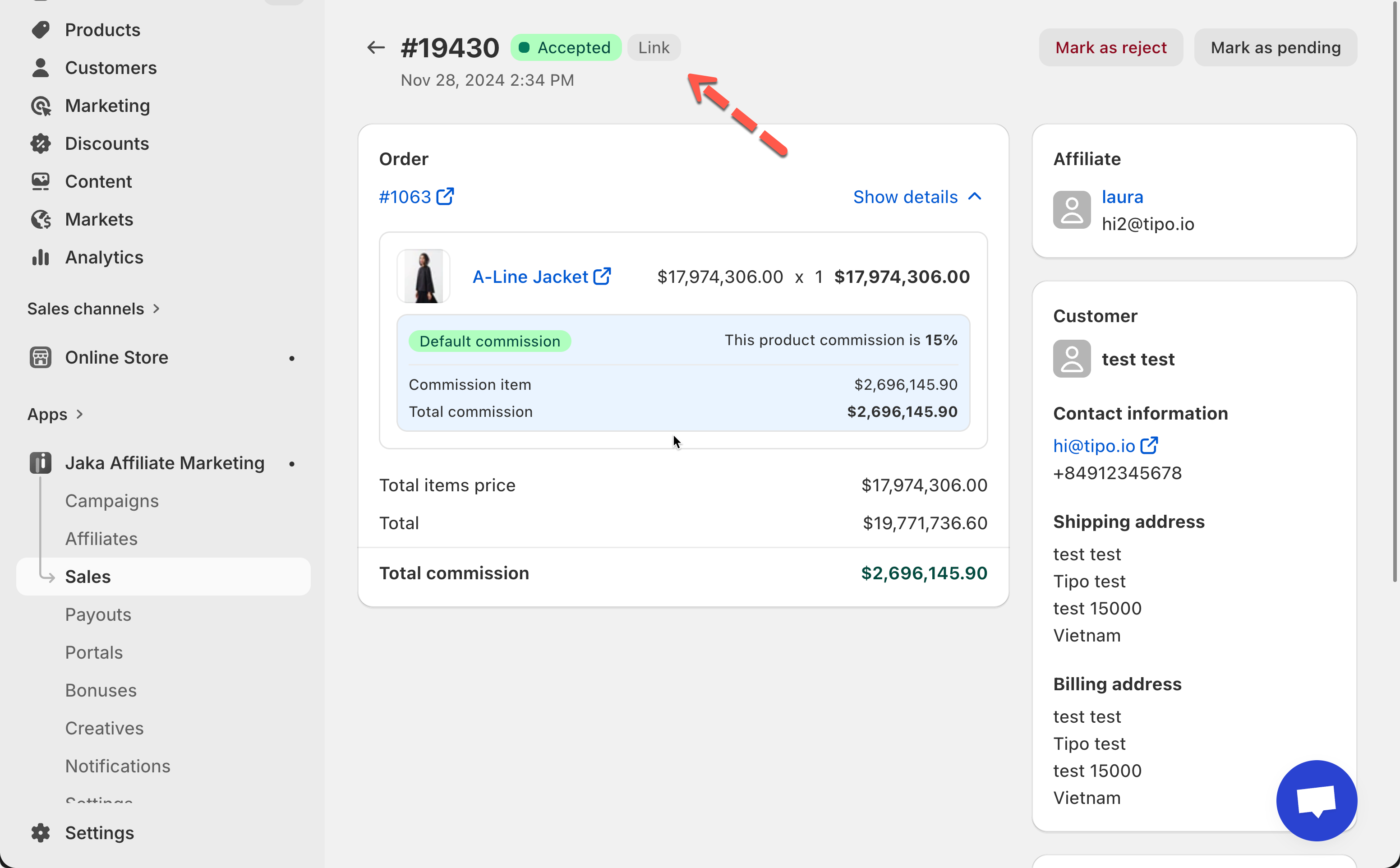Go to the Campaigns submenu item

(x=112, y=501)
